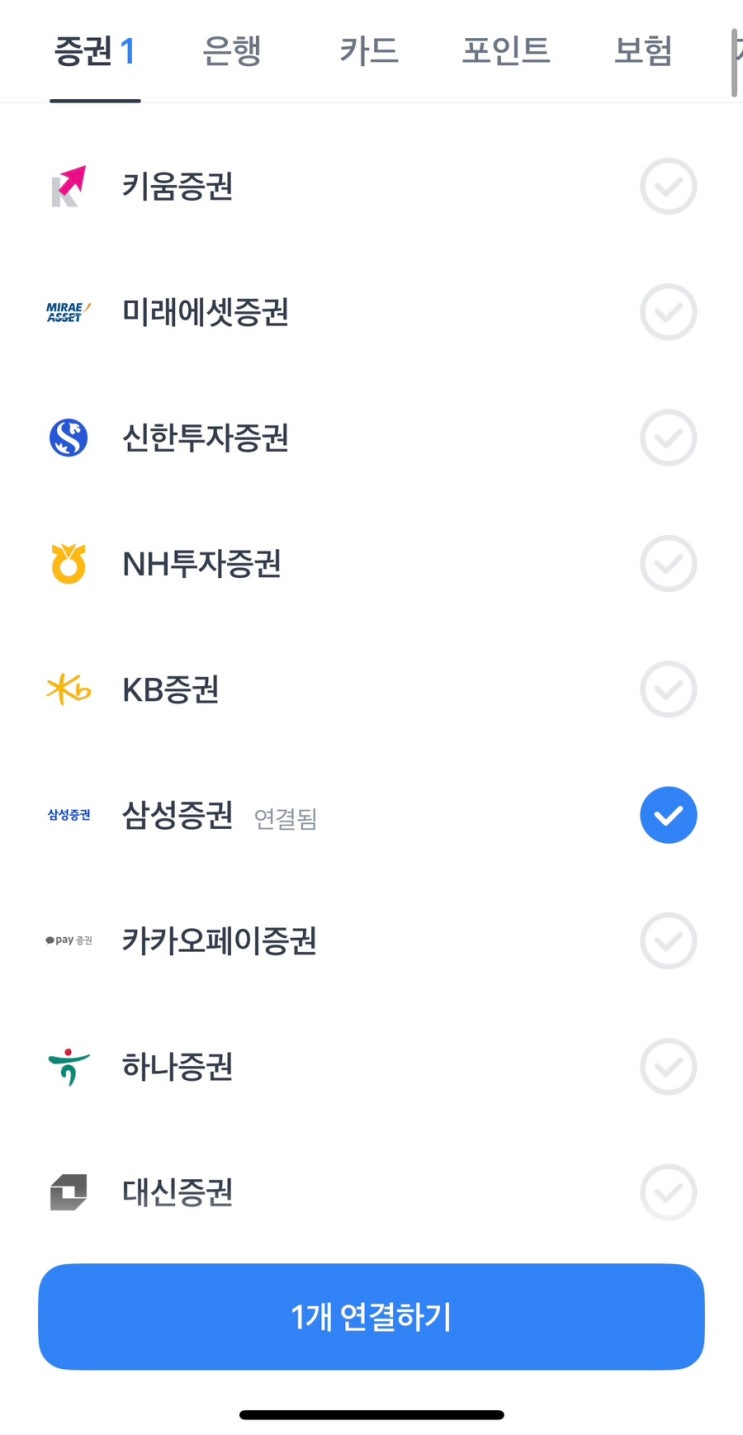This screenshot has width=743, height=1435.
Task: Tap the 하나증권 logo icon
Action: (69, 1067)
